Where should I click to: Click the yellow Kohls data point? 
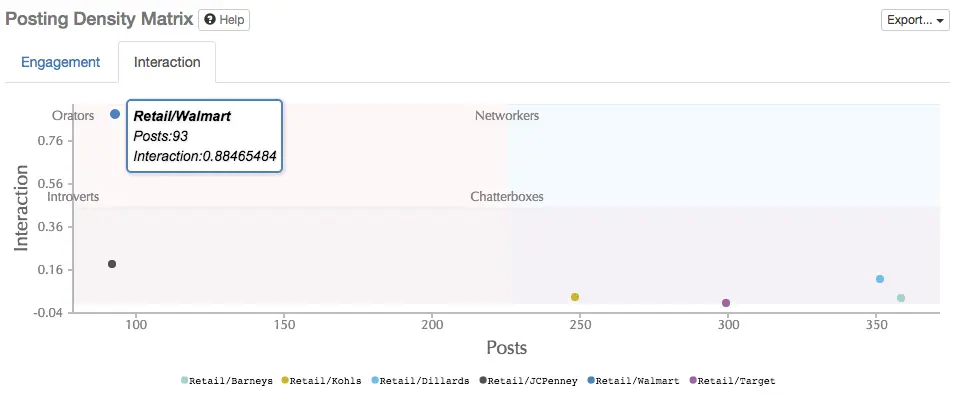coord(575,297)
